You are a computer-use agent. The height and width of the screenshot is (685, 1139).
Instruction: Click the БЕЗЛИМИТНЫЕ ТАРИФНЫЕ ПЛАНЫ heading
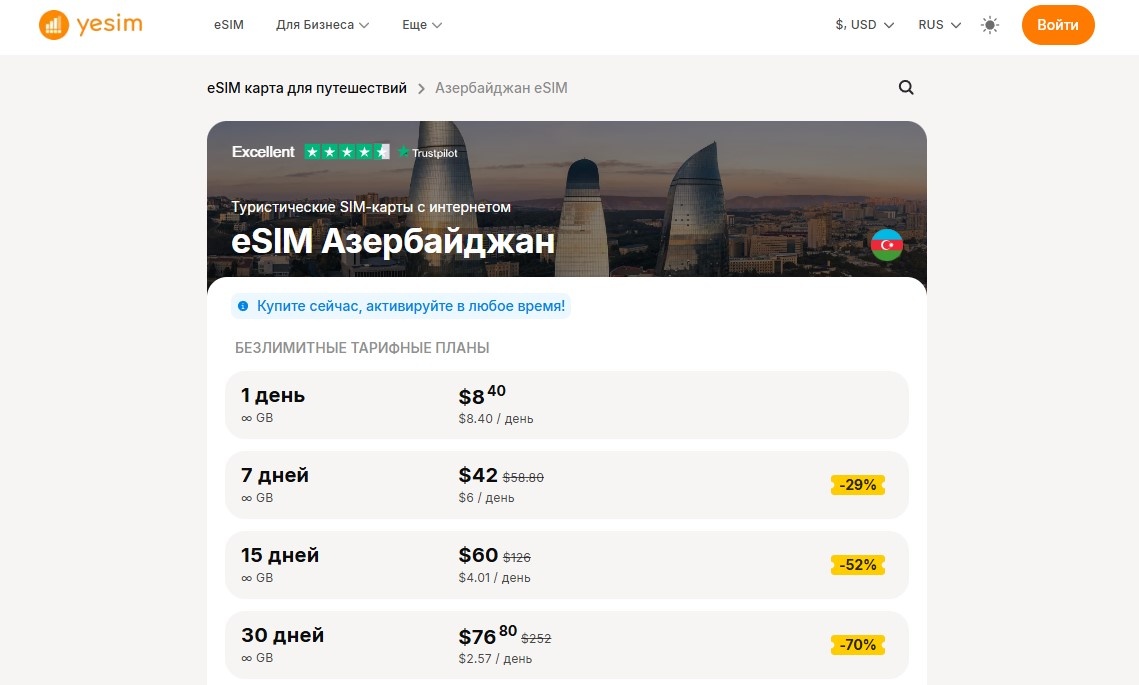pos(362,348)
